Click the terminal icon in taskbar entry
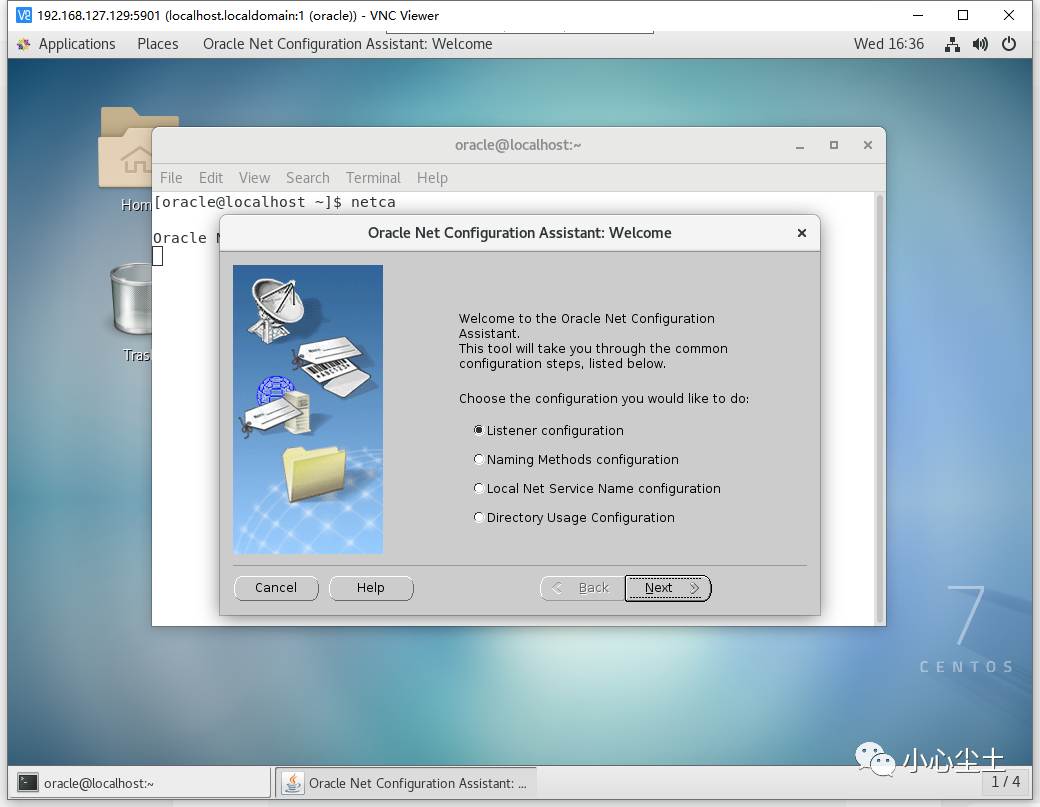 (28, 782)
